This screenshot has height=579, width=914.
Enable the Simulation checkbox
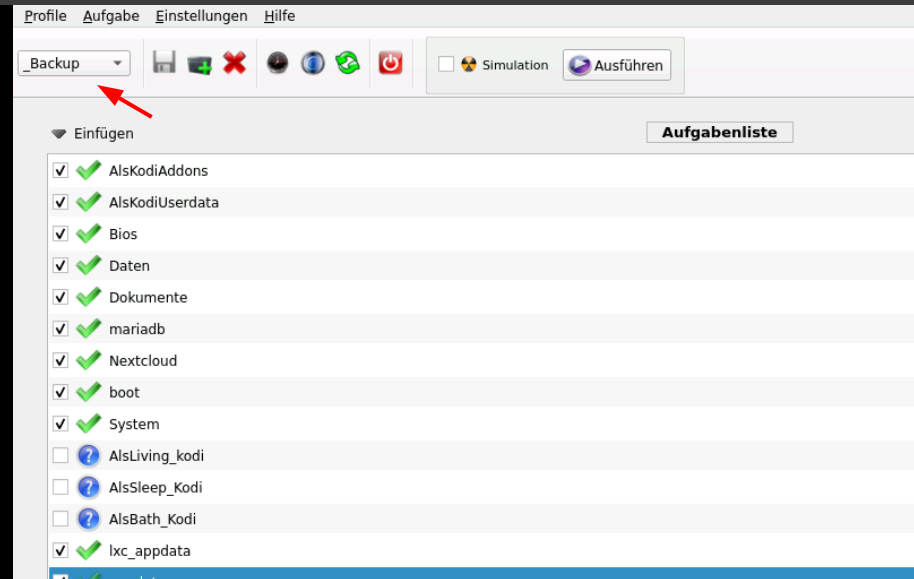(x=446, y=64)
